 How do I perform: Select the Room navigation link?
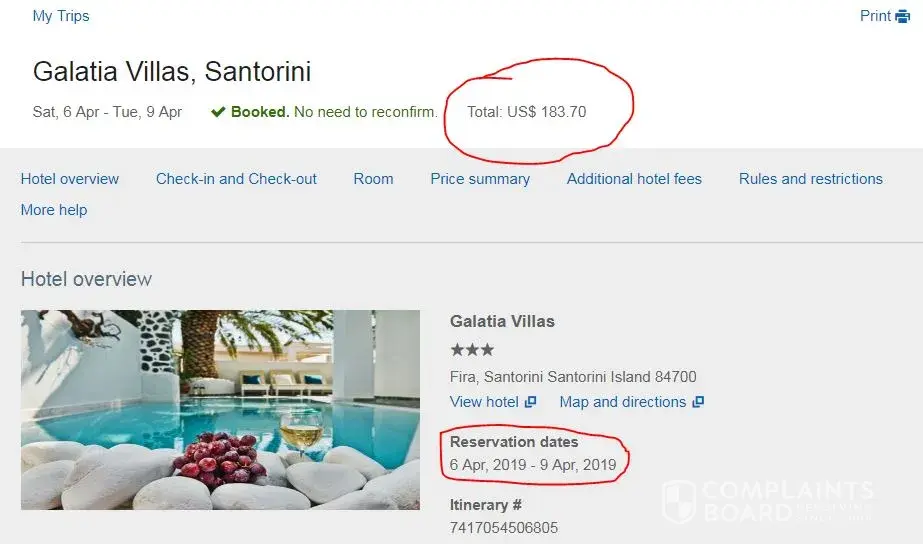[x=373, y=179]
